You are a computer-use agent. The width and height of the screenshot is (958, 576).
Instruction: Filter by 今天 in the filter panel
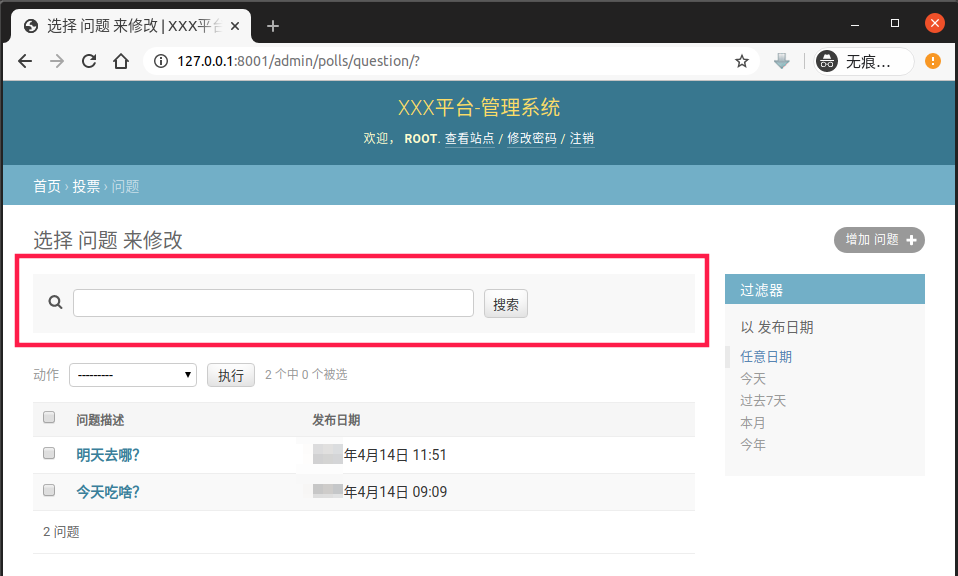click(x=753, y=379)
